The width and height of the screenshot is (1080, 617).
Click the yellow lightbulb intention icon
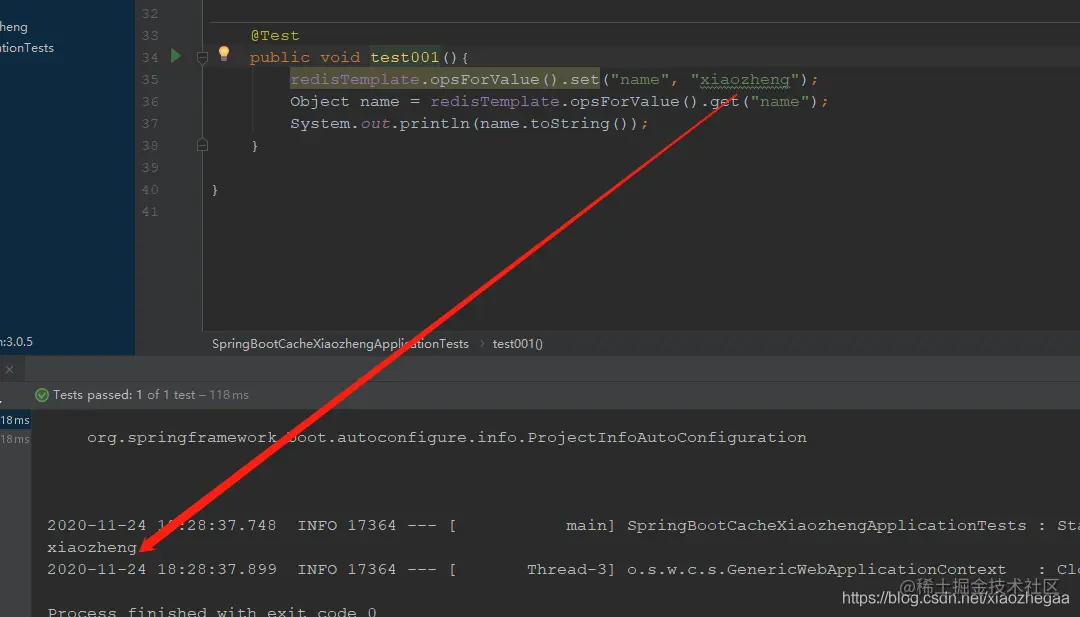click(x=224, y=54)
